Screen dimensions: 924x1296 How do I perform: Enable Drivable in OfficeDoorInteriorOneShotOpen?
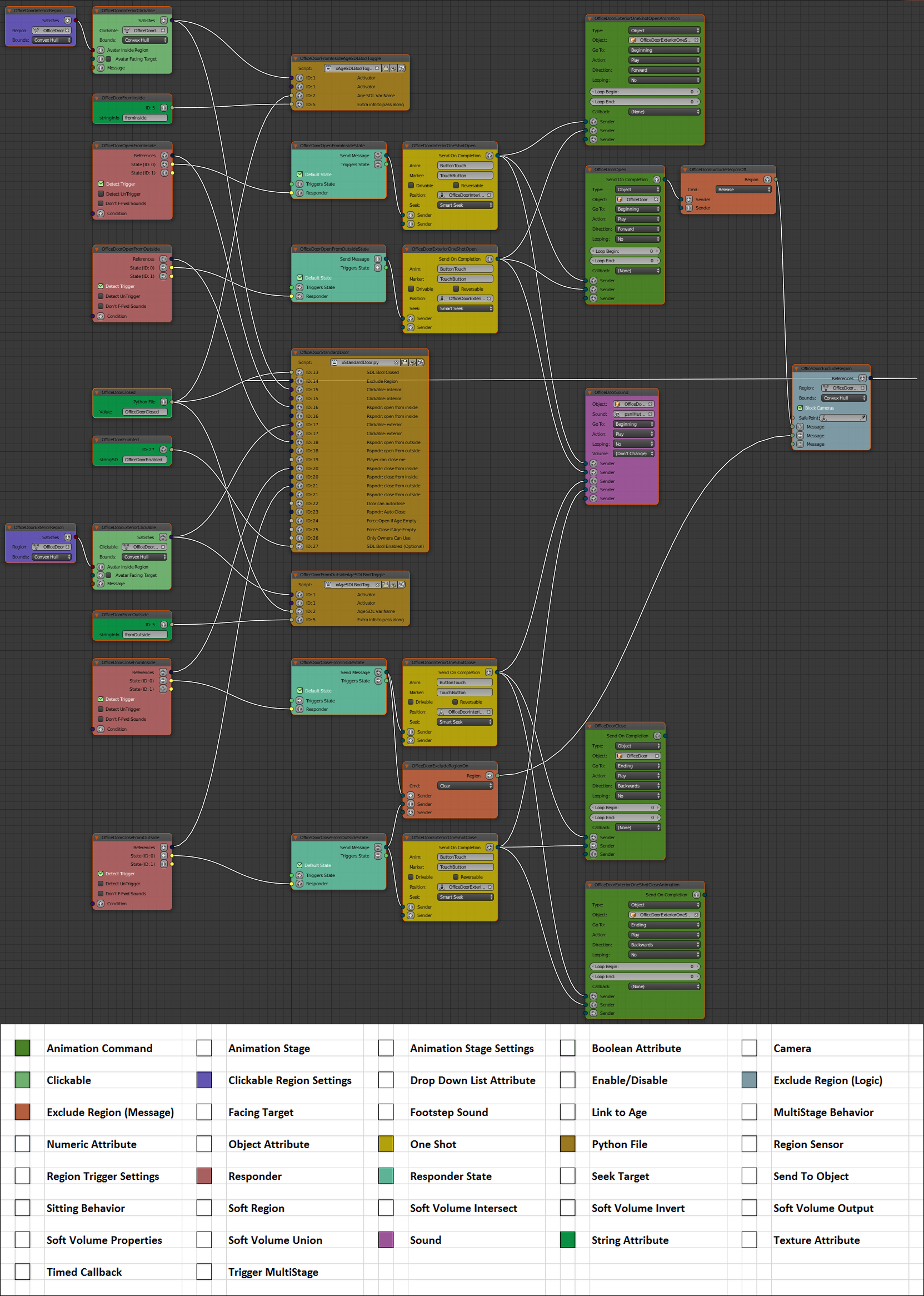click(411, 186)
